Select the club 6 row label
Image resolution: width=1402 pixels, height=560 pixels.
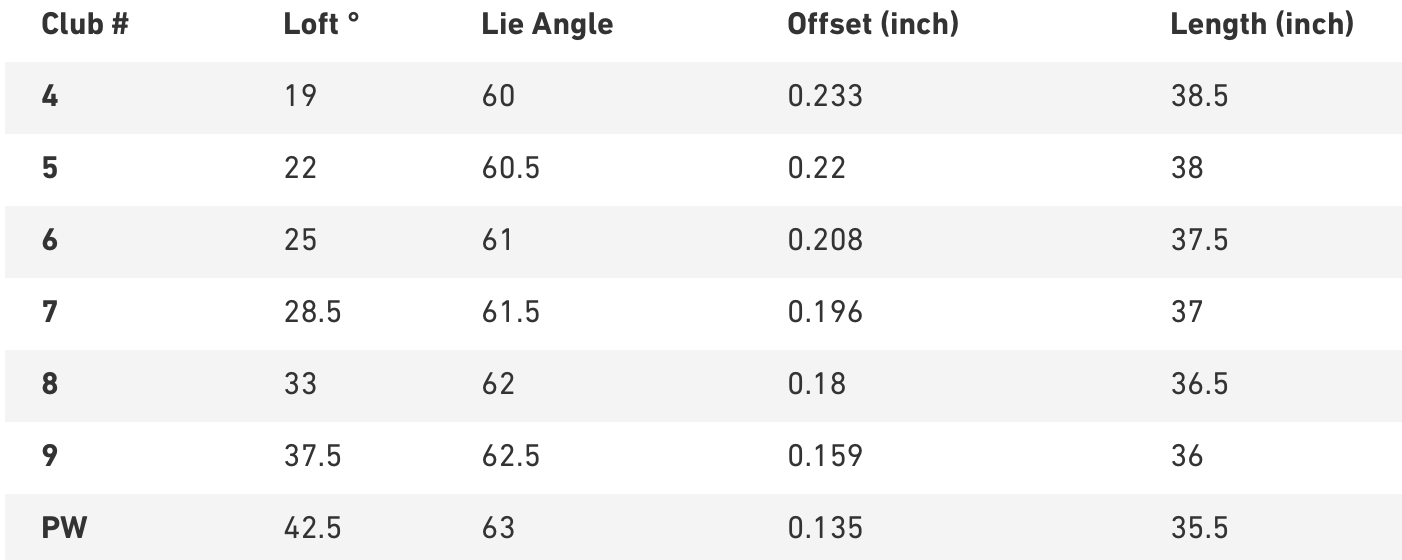coord(50,240)
